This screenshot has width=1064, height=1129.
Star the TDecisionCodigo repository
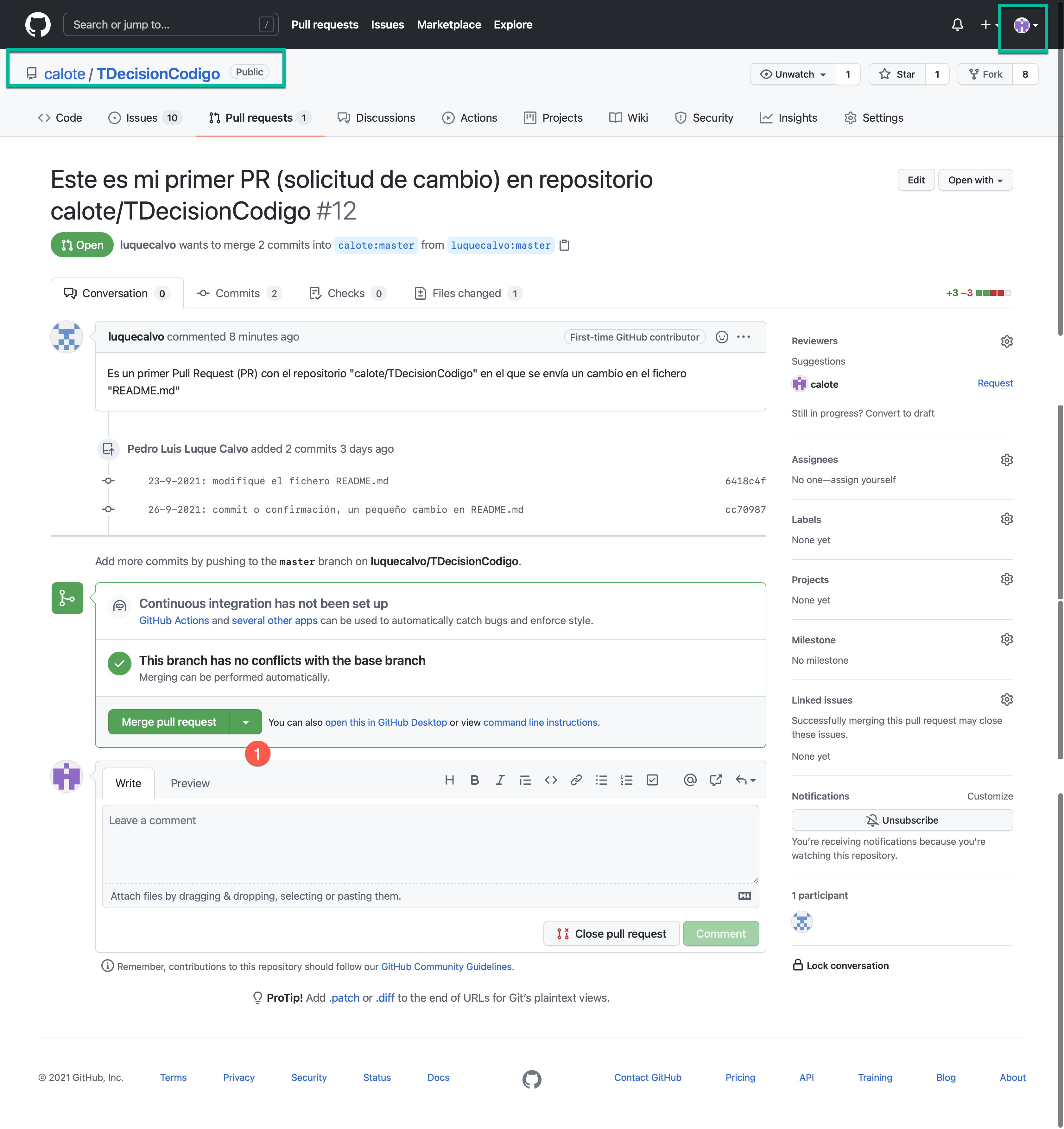[x=897, y=74]
